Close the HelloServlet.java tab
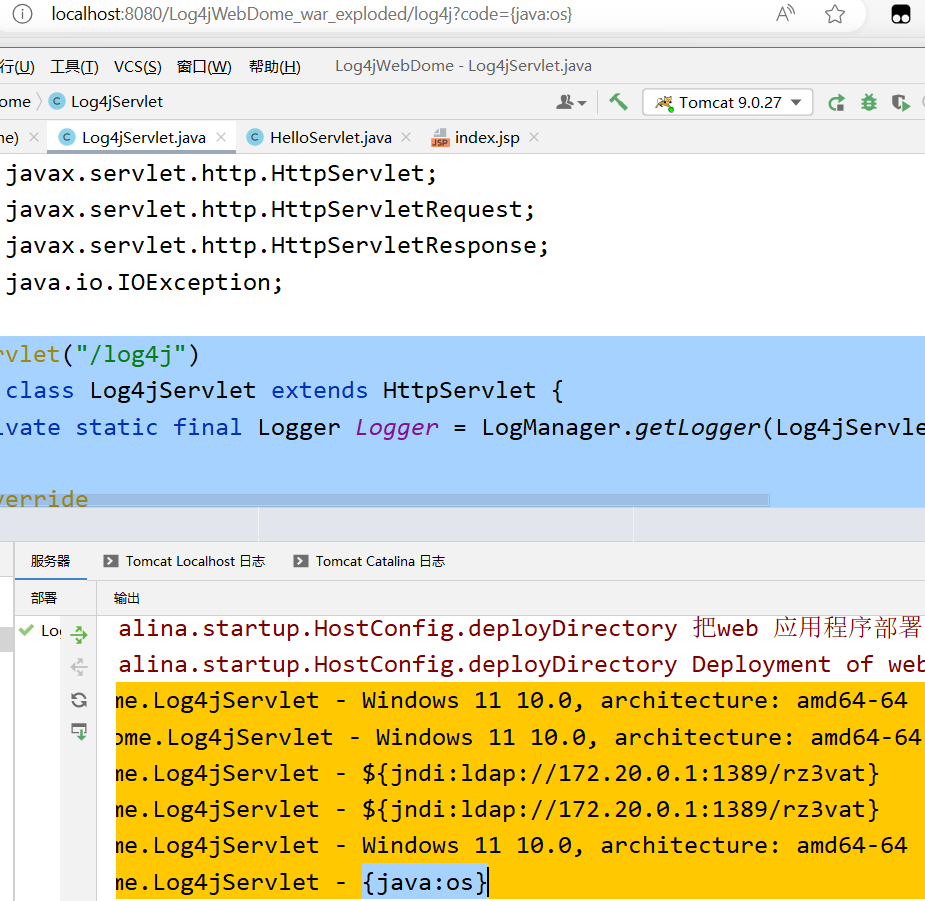Screen dimensions: 925x901 tap(406, 137)
